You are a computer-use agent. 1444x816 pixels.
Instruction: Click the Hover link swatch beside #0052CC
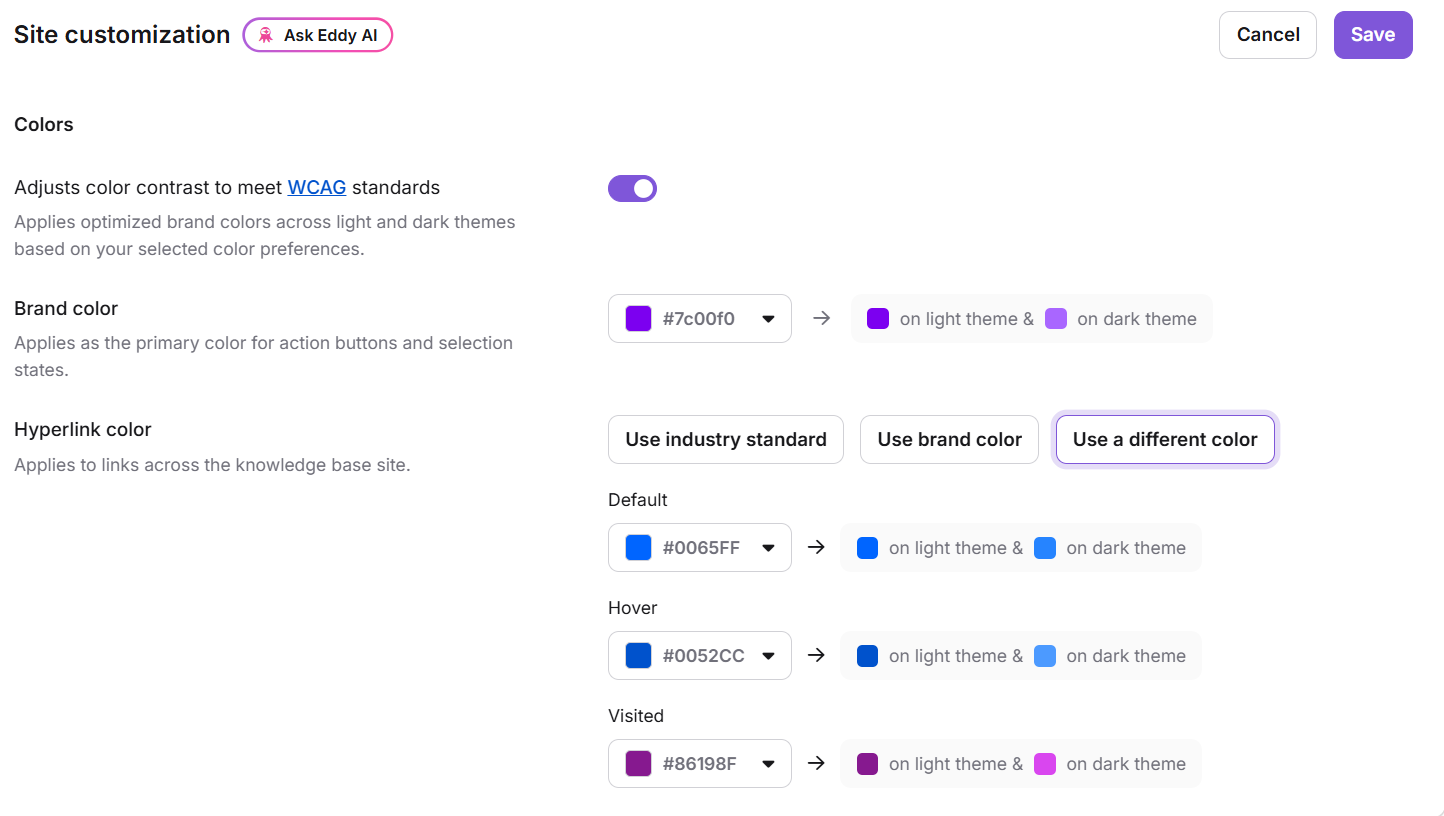[x=638, y=656]
